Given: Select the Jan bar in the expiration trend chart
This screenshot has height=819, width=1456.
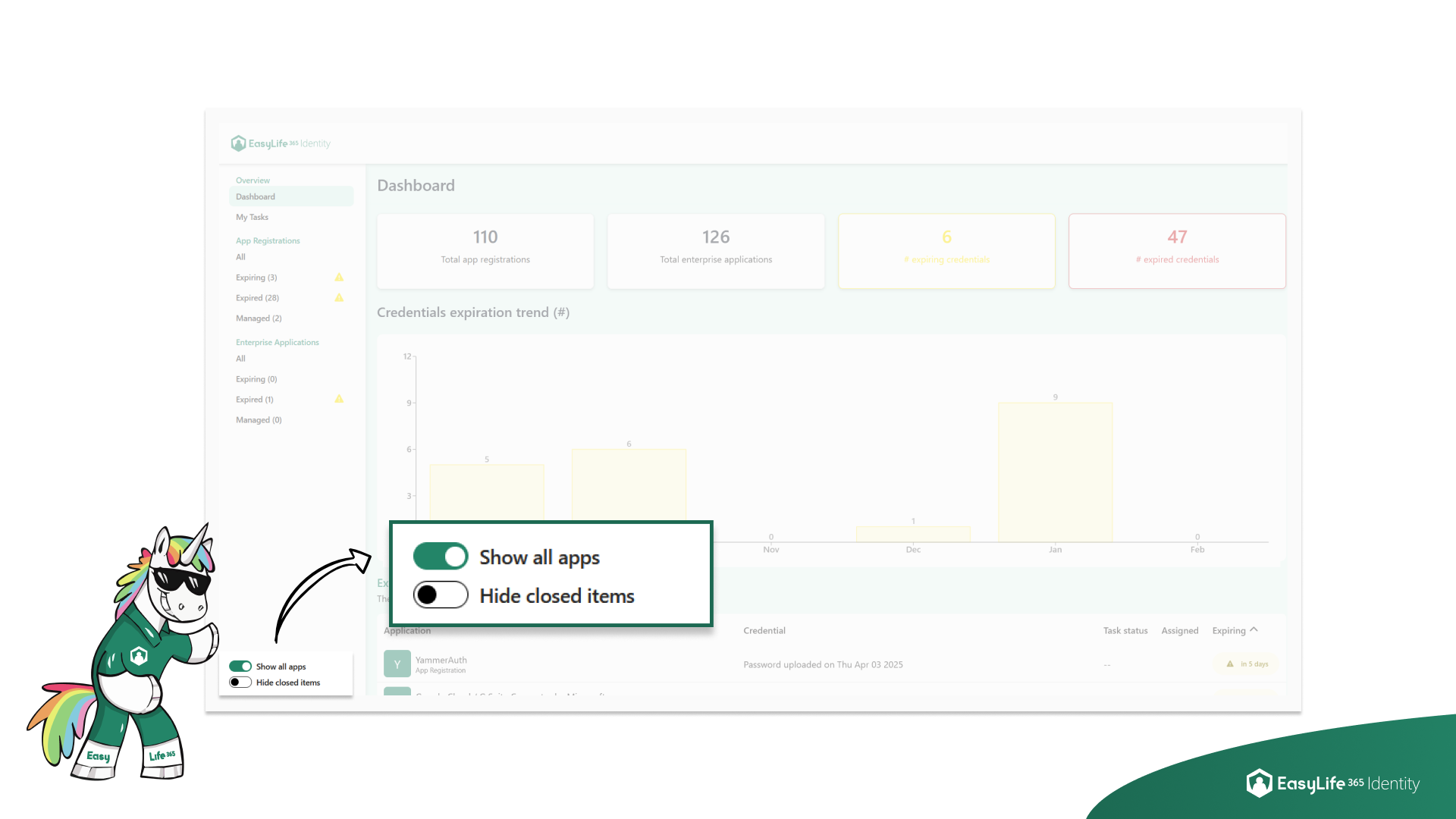Looking at the screenshot, I should [1055, 470].
